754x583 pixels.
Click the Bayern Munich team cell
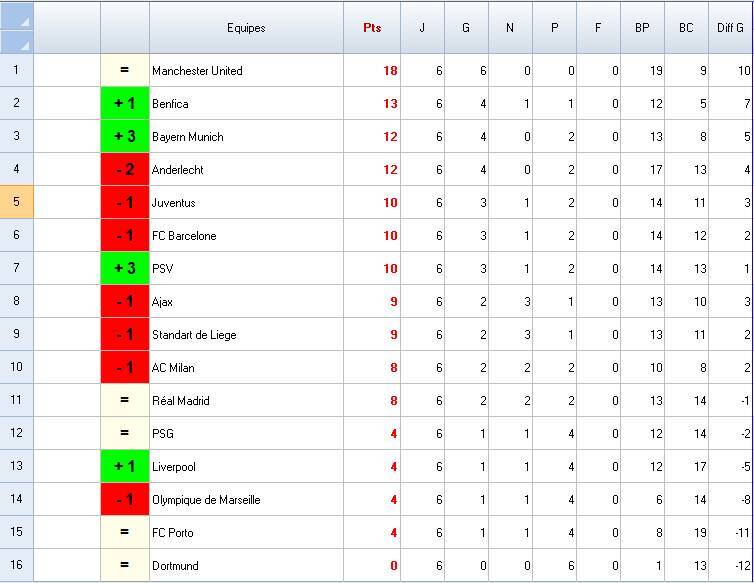[x=246, y=137]
